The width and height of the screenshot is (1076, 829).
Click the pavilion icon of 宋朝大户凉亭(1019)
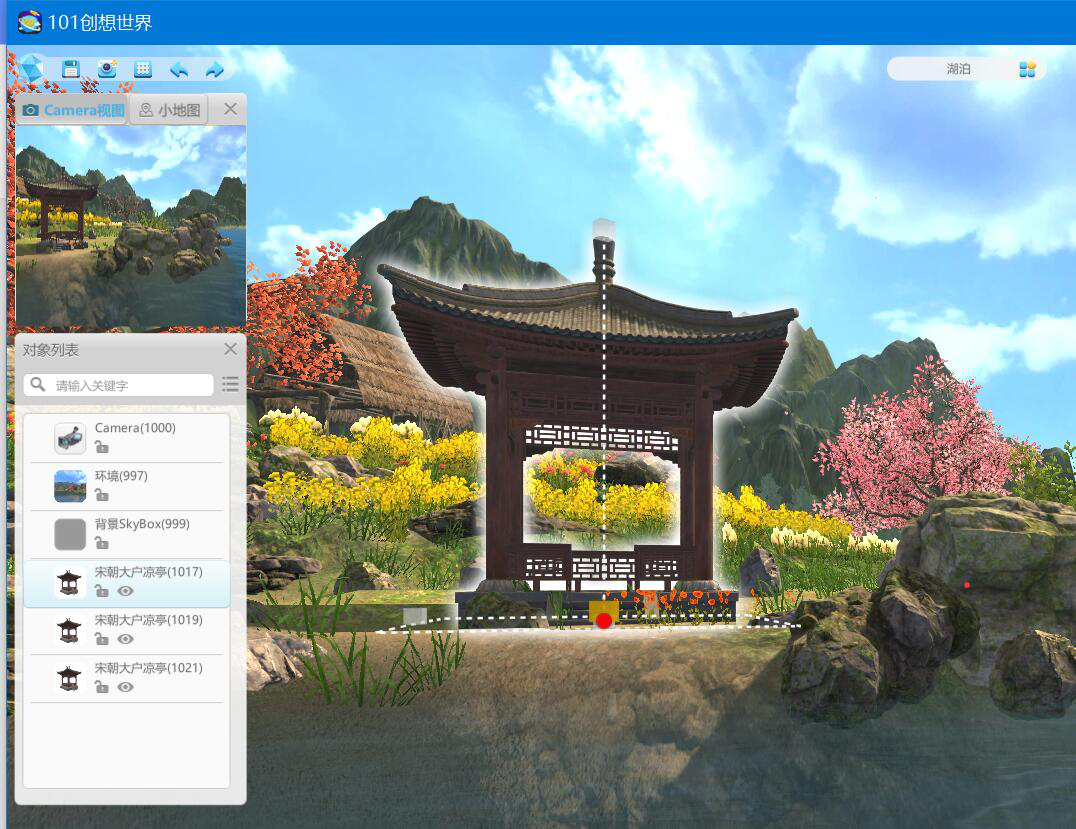70,630
